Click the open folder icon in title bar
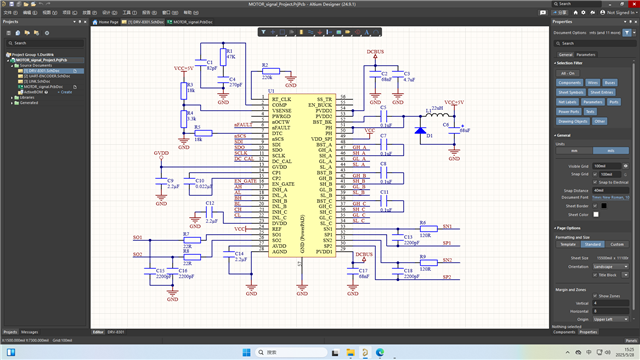Viewport: 640px width, 360px height. 26,4
